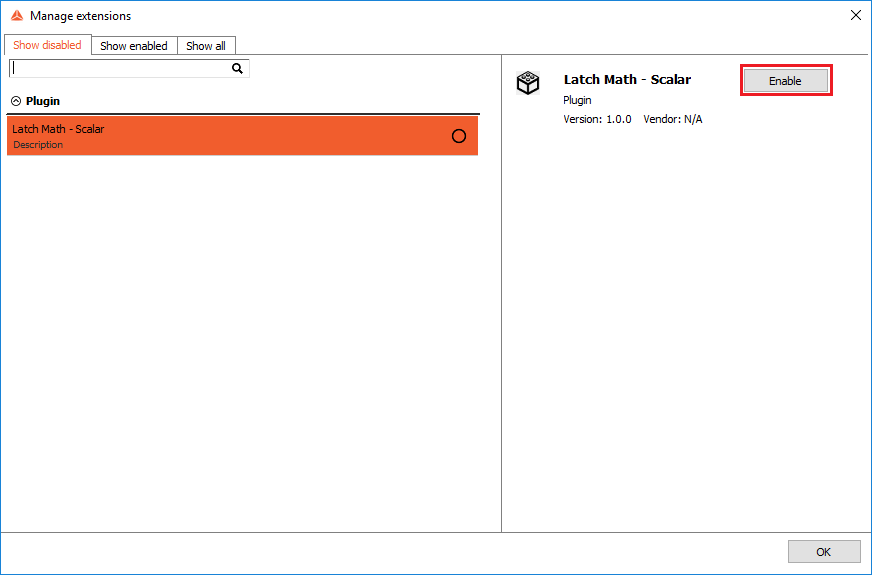Switch to the Show all tab
The image size is (872, 575).
pos(206,46)
